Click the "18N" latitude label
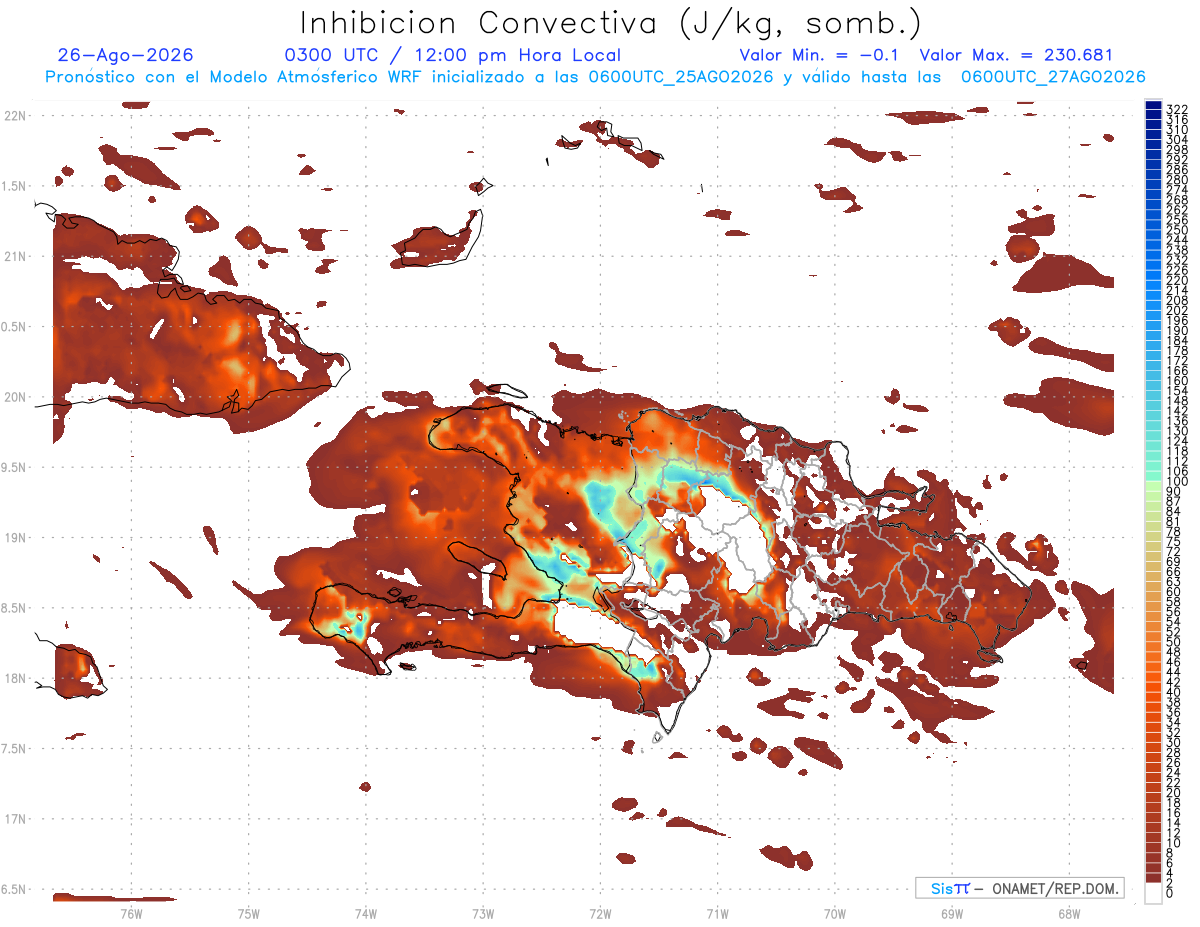 pyautogui.click(x=14, y=678)
